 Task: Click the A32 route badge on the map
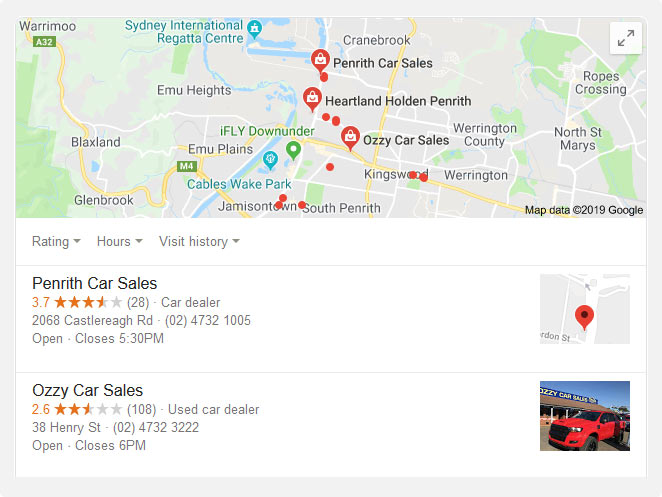tap(44, 42)
